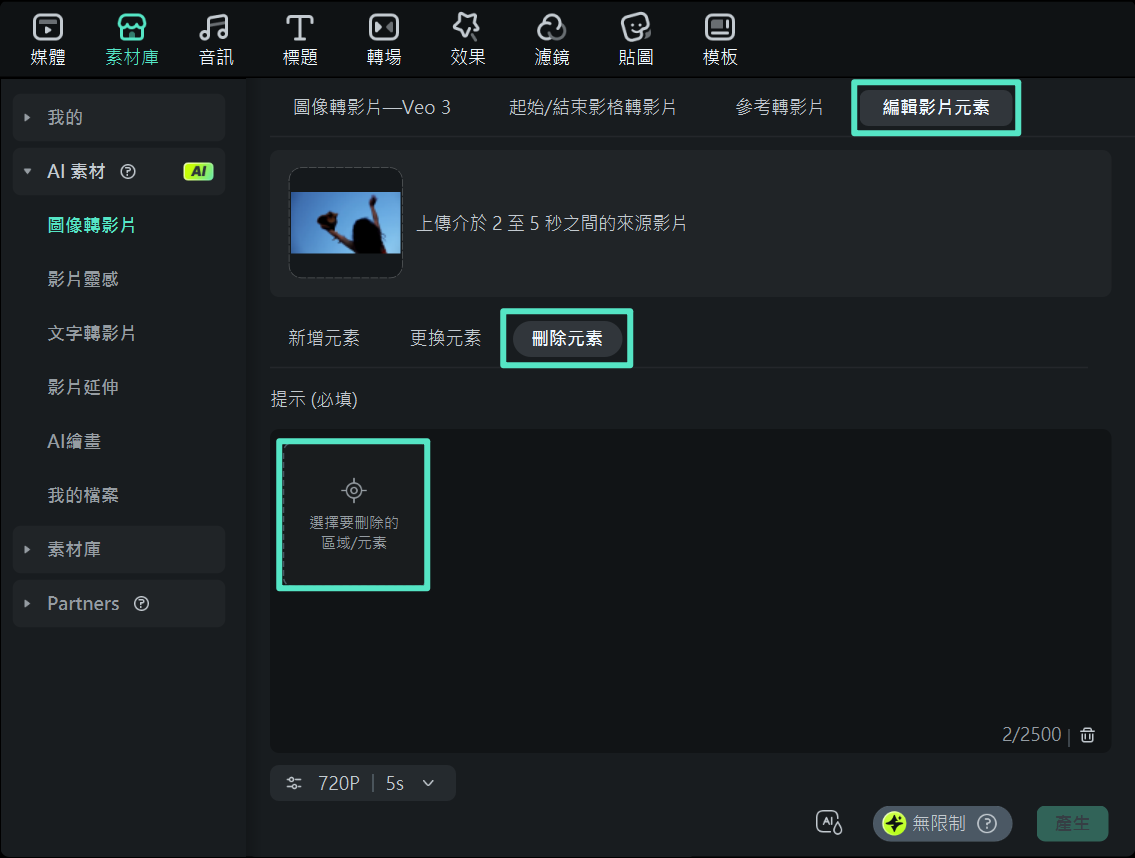Click the 模板 templates icon

coord(719,38)
